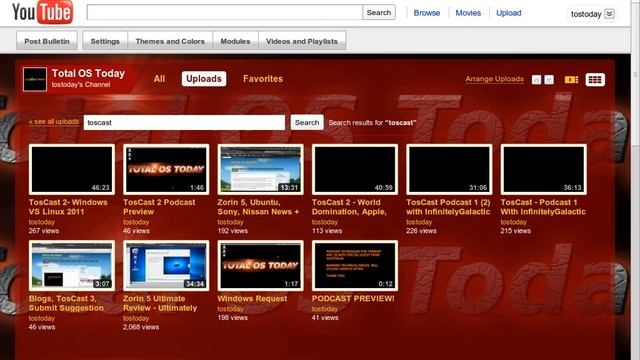Open the 3:07 Blogs, TosCast 3 thumbnail
The width and height of the screenshot is (640, 360).
pyautogui.click(x=72, y=266)
